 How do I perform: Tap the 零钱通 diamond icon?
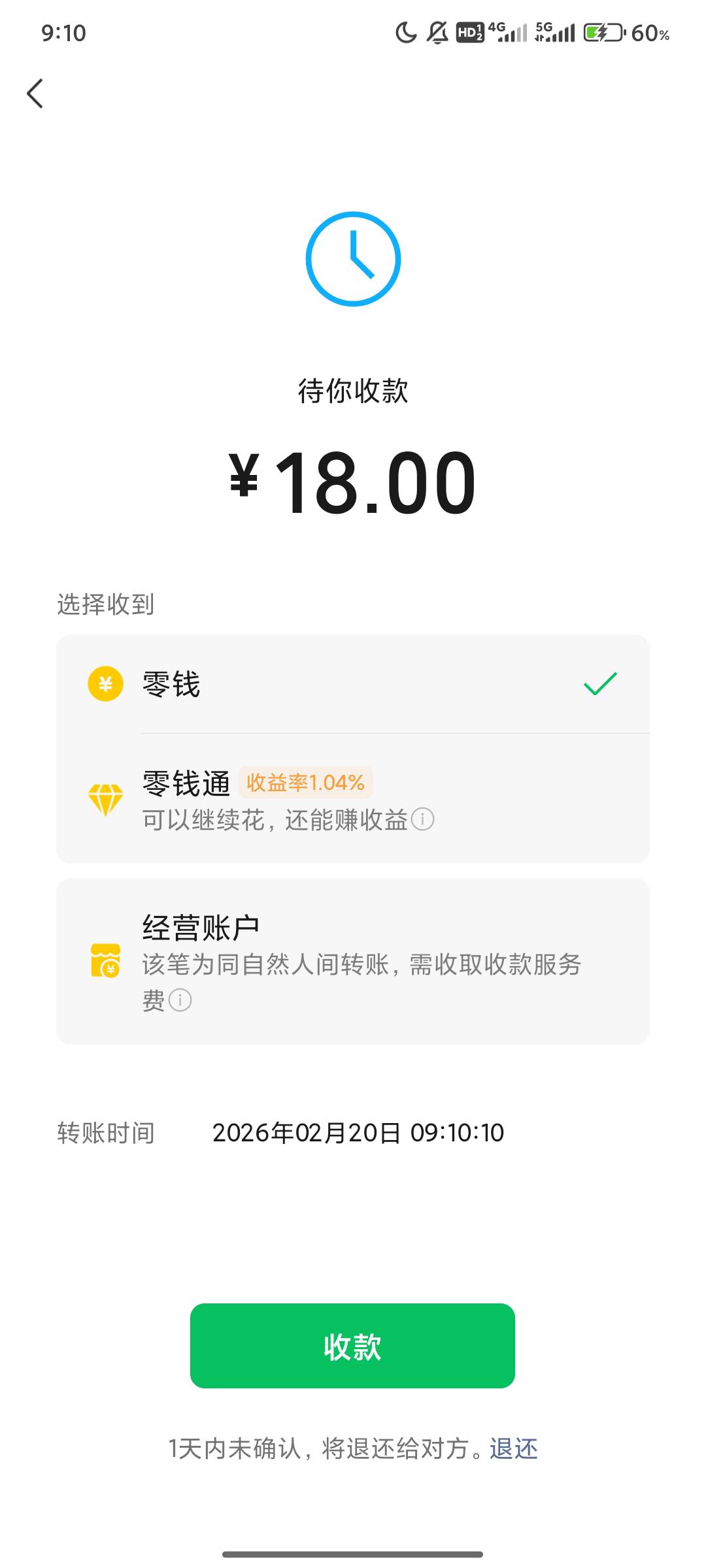[105, 800]
